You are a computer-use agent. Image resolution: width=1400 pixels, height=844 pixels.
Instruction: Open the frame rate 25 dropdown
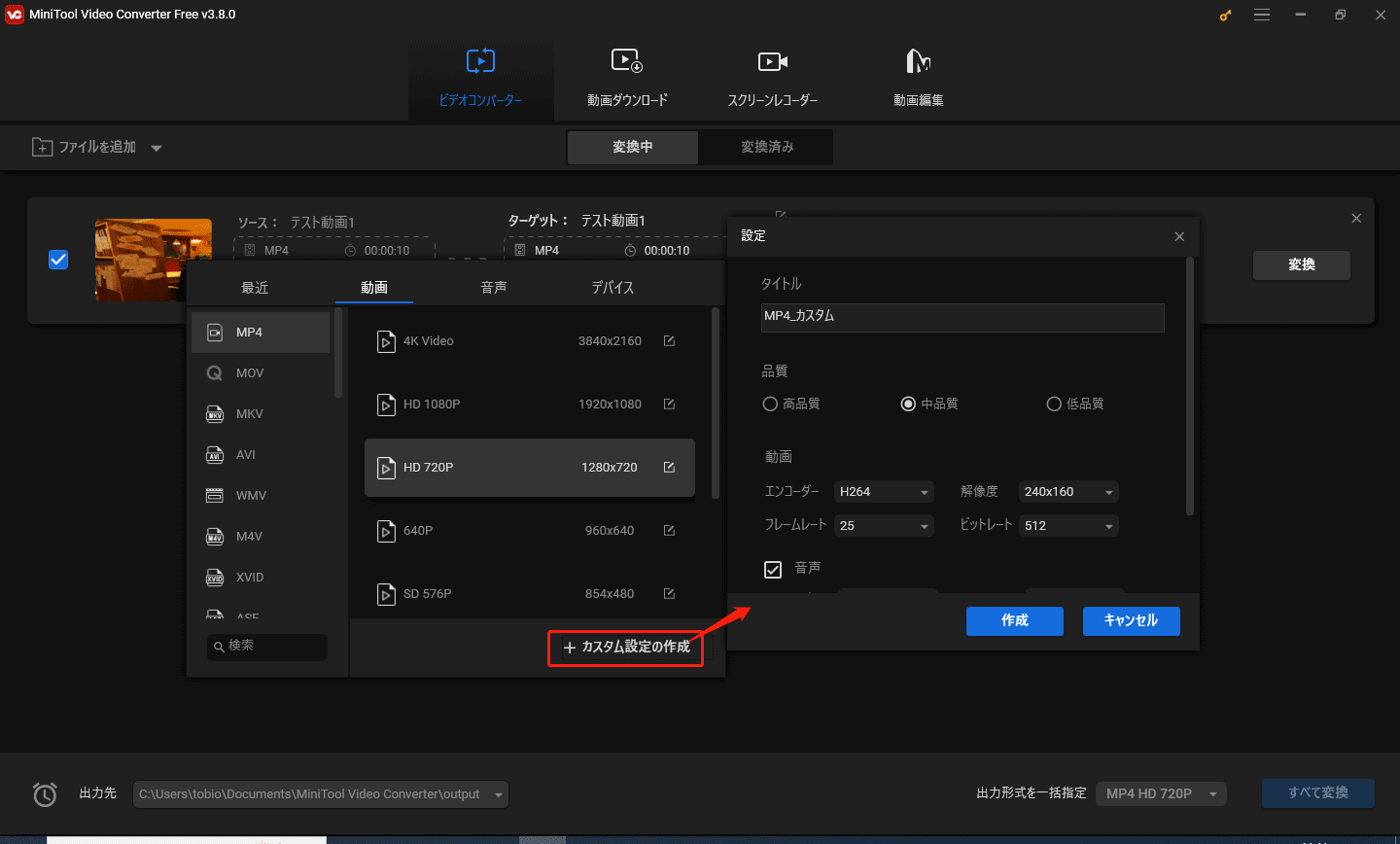tap(884, 526)
